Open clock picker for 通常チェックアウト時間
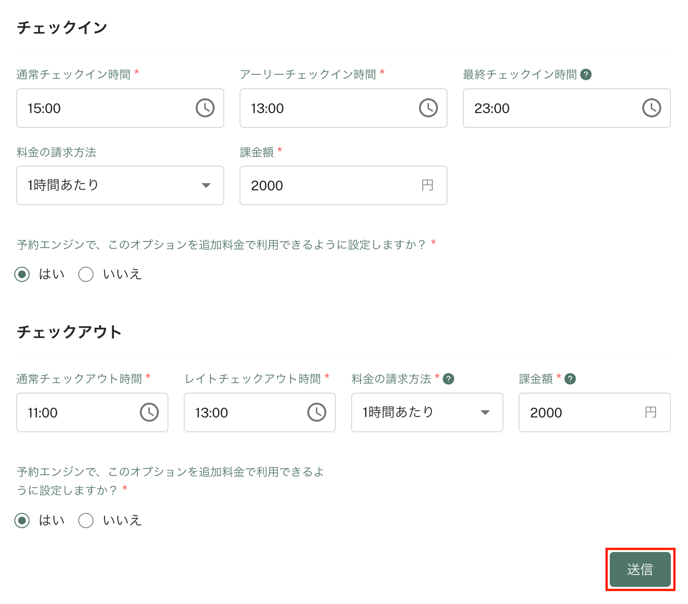The image size is (688, 604). tap(149, 412)
